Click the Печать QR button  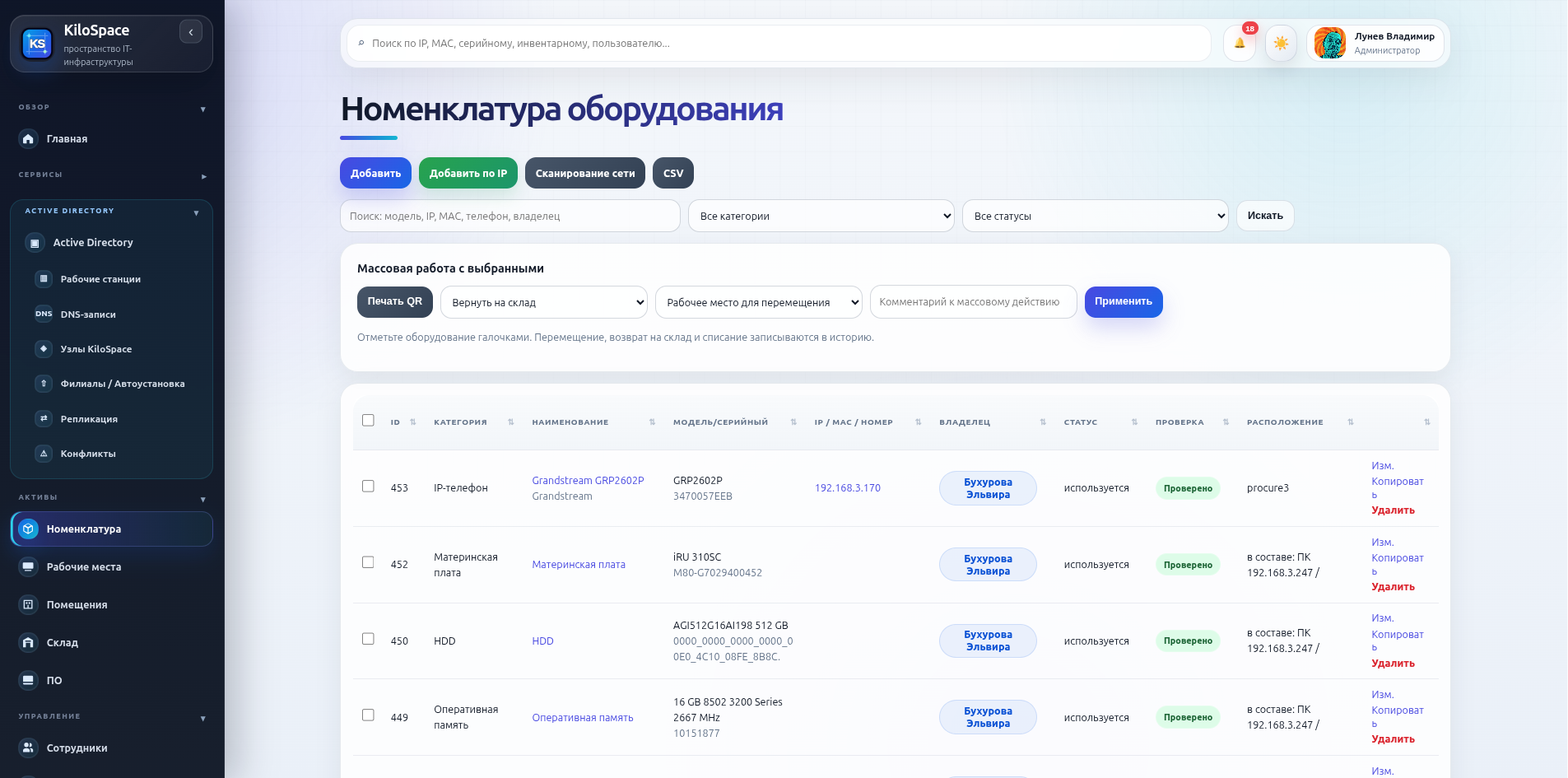(395, 301)
